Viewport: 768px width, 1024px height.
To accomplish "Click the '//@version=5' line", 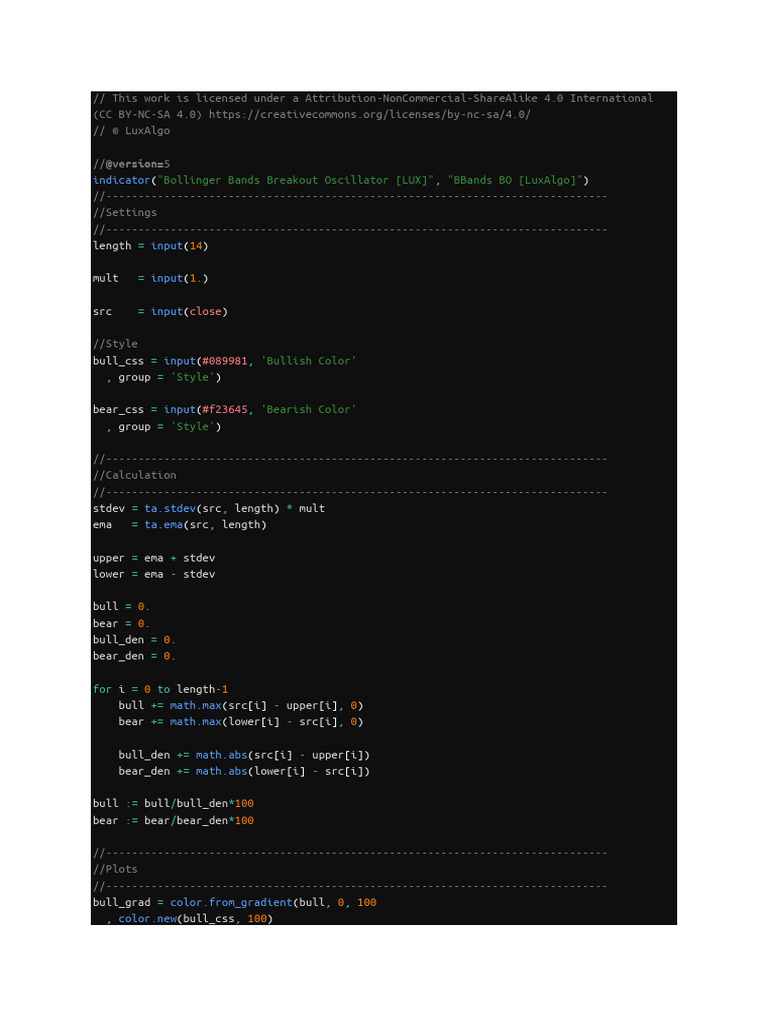I will (x=131, y=164).
